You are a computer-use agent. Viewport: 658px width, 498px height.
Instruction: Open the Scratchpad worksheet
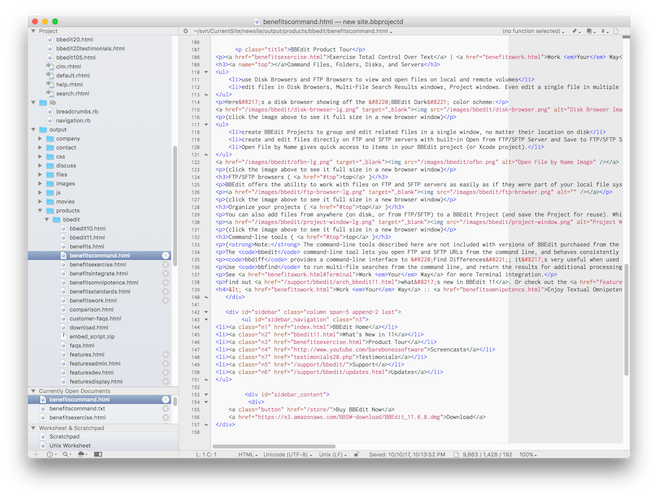[64, 436]
